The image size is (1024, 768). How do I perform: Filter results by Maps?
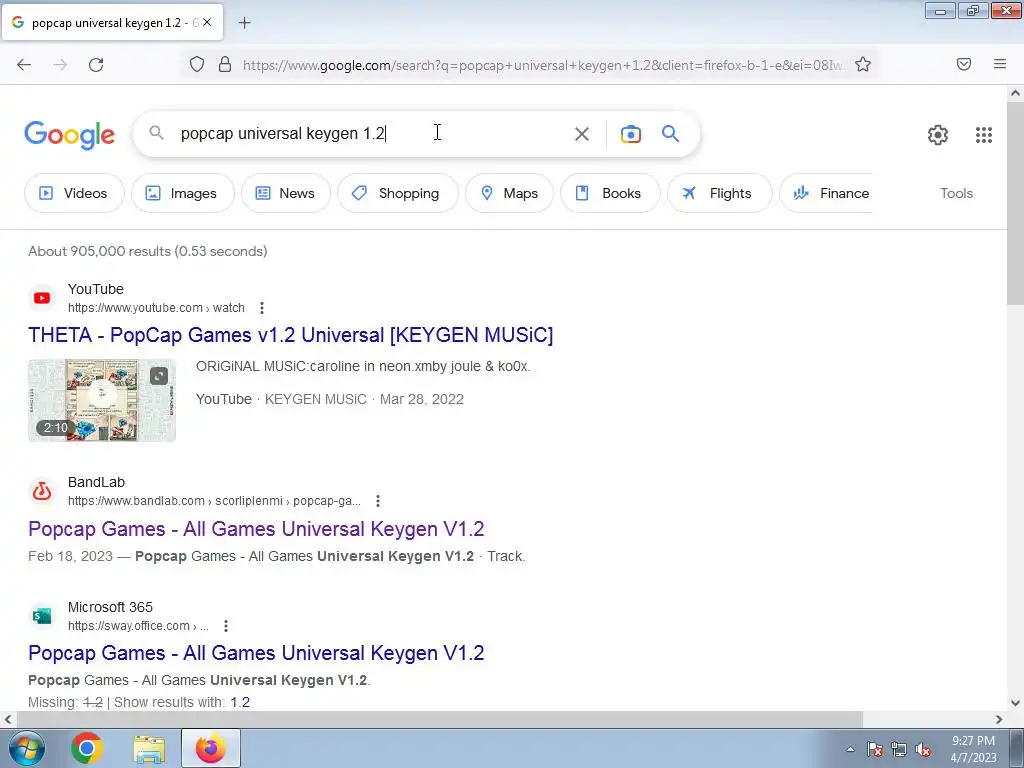click(509, 193)
